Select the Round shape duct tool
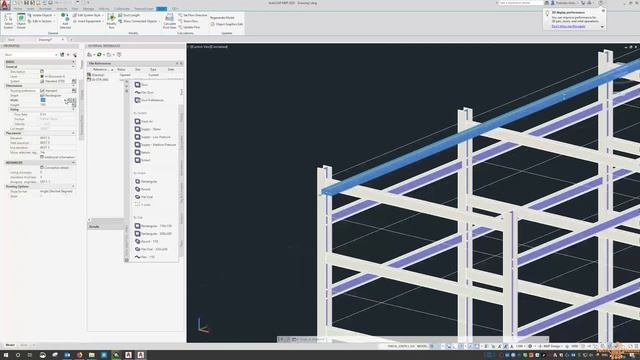This screenshot has height=360, width=640. tap(143, 189)
